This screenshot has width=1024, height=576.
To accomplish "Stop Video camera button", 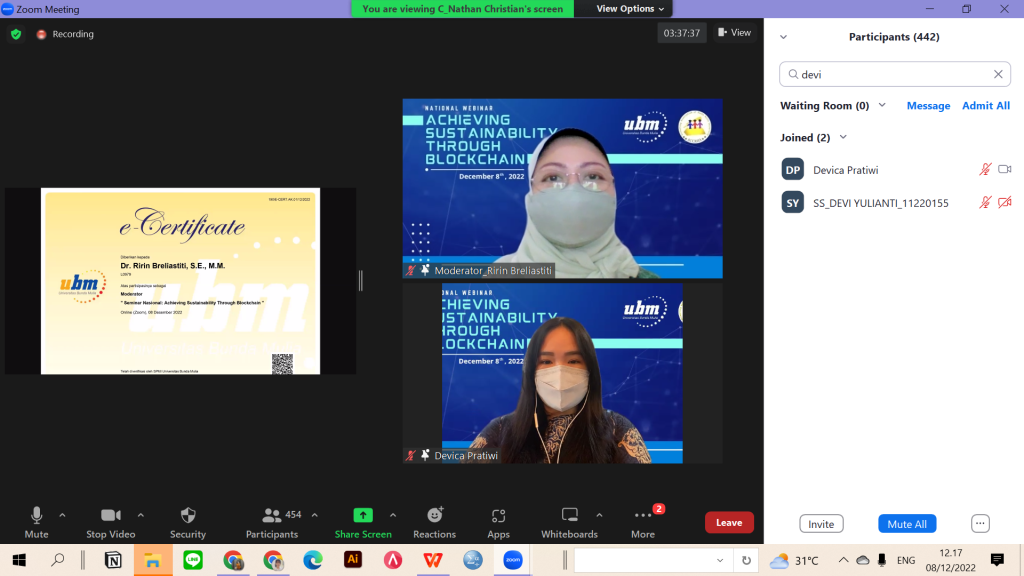I will pyautogui.click(x=110, y=522).
